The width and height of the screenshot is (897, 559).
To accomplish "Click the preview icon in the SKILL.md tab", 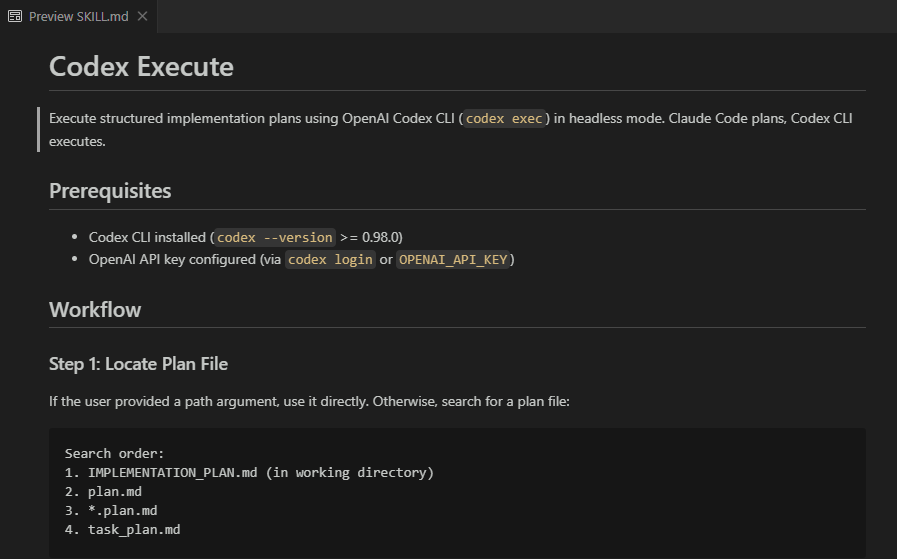I will (x=15, y=17).
